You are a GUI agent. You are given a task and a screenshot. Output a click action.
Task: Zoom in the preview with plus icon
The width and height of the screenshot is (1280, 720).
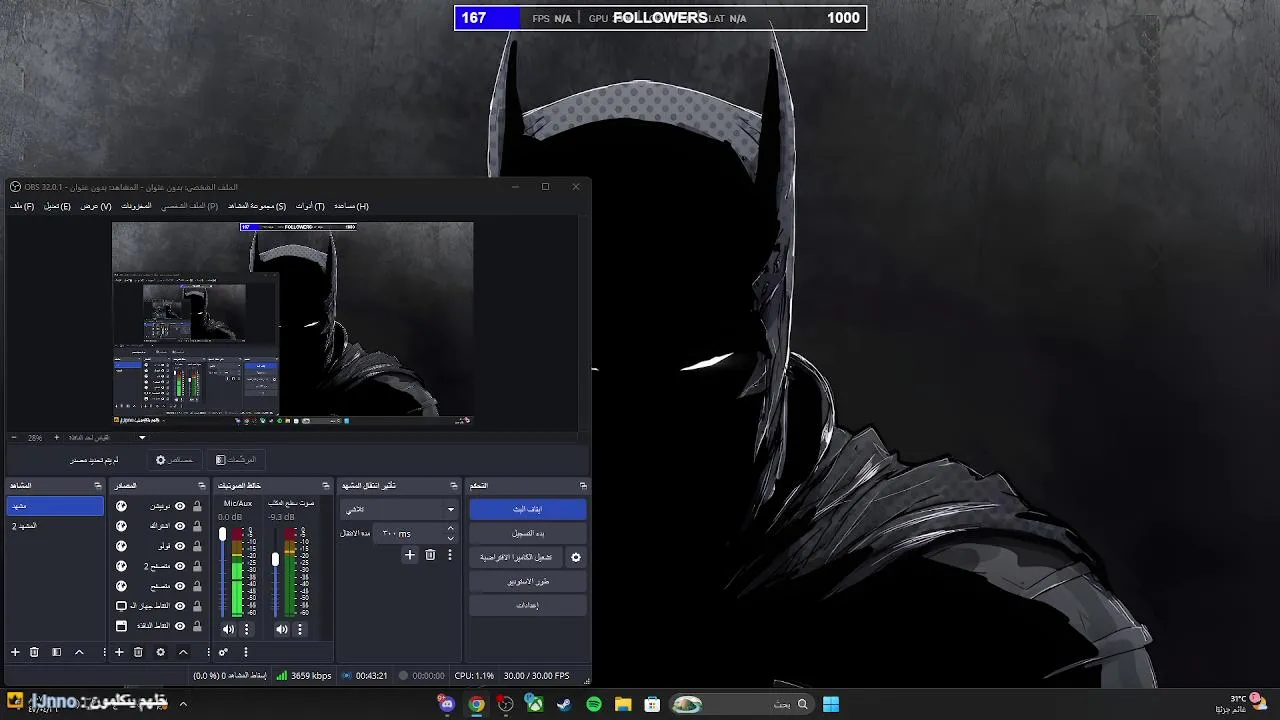56,438
